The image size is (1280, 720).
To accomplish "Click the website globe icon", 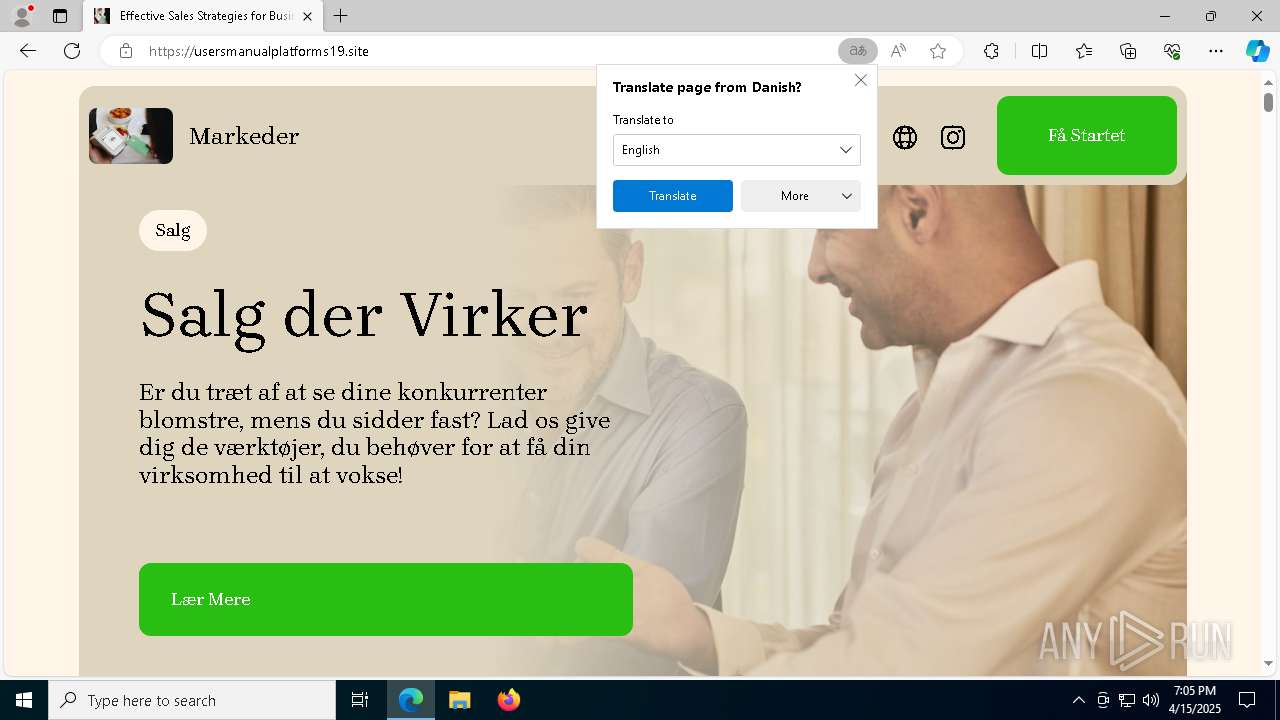I will point(905,137).
